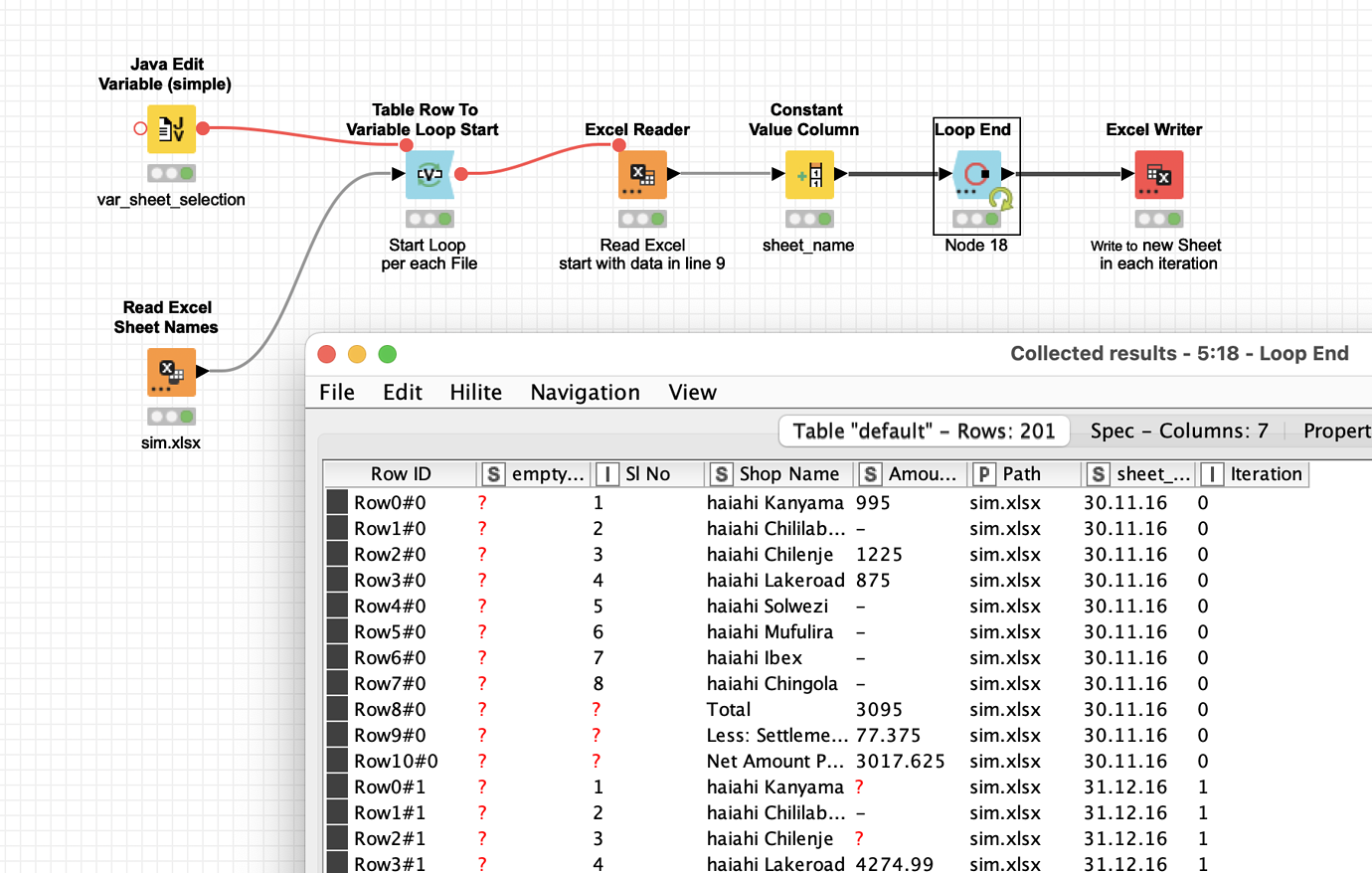
Task: Click the red input port on Java Edit Variable
Action: tap(141, 126)
